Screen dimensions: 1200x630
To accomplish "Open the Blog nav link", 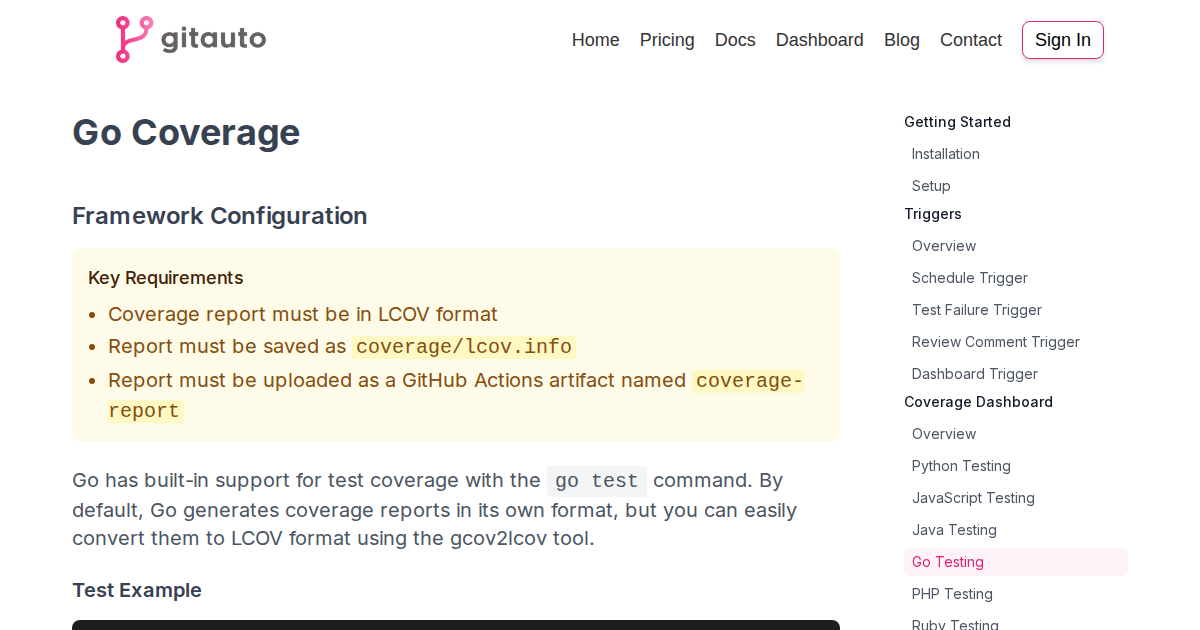I will tap(902, 40).
